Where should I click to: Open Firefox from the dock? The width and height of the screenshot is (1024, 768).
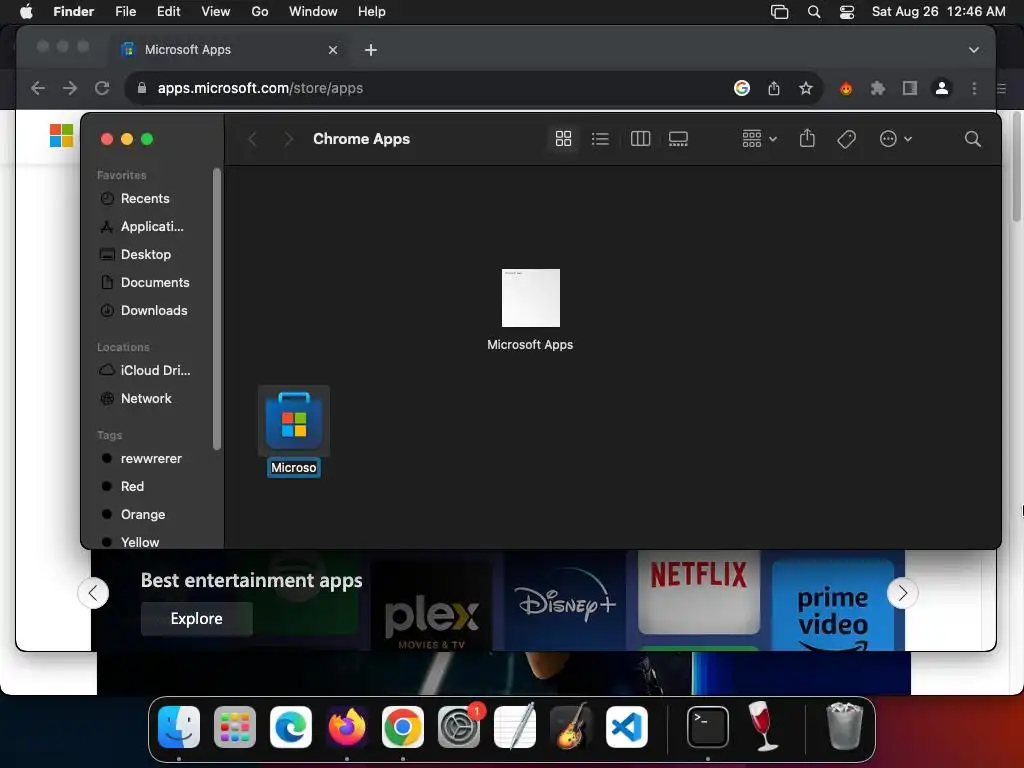pyautogui.click(x=346, y=727)
